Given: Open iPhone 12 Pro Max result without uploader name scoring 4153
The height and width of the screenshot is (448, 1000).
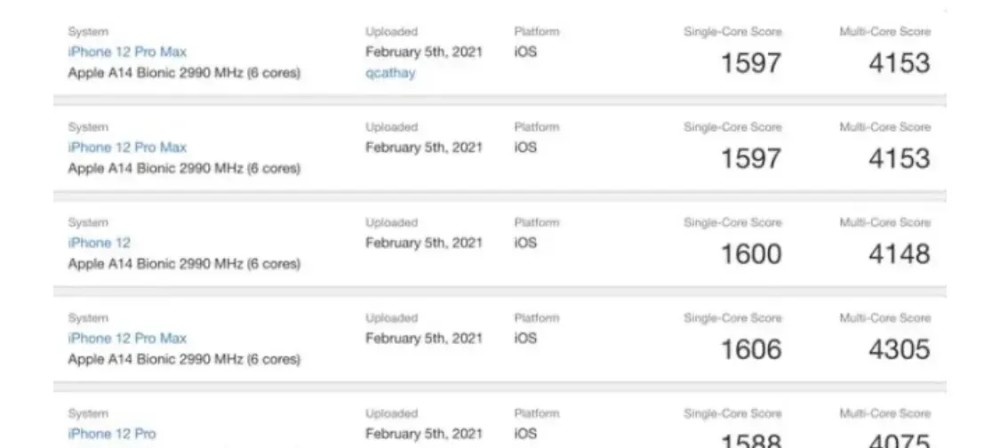Looking at the screenshot, I should (x=128, y=147).
